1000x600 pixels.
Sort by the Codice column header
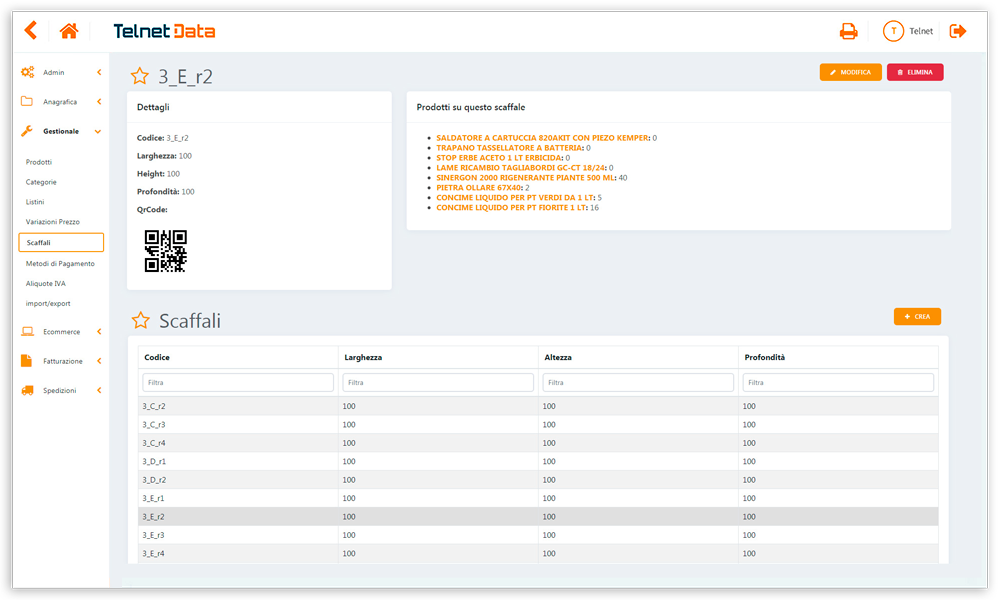pyautogui.click(x=157, y=357)
